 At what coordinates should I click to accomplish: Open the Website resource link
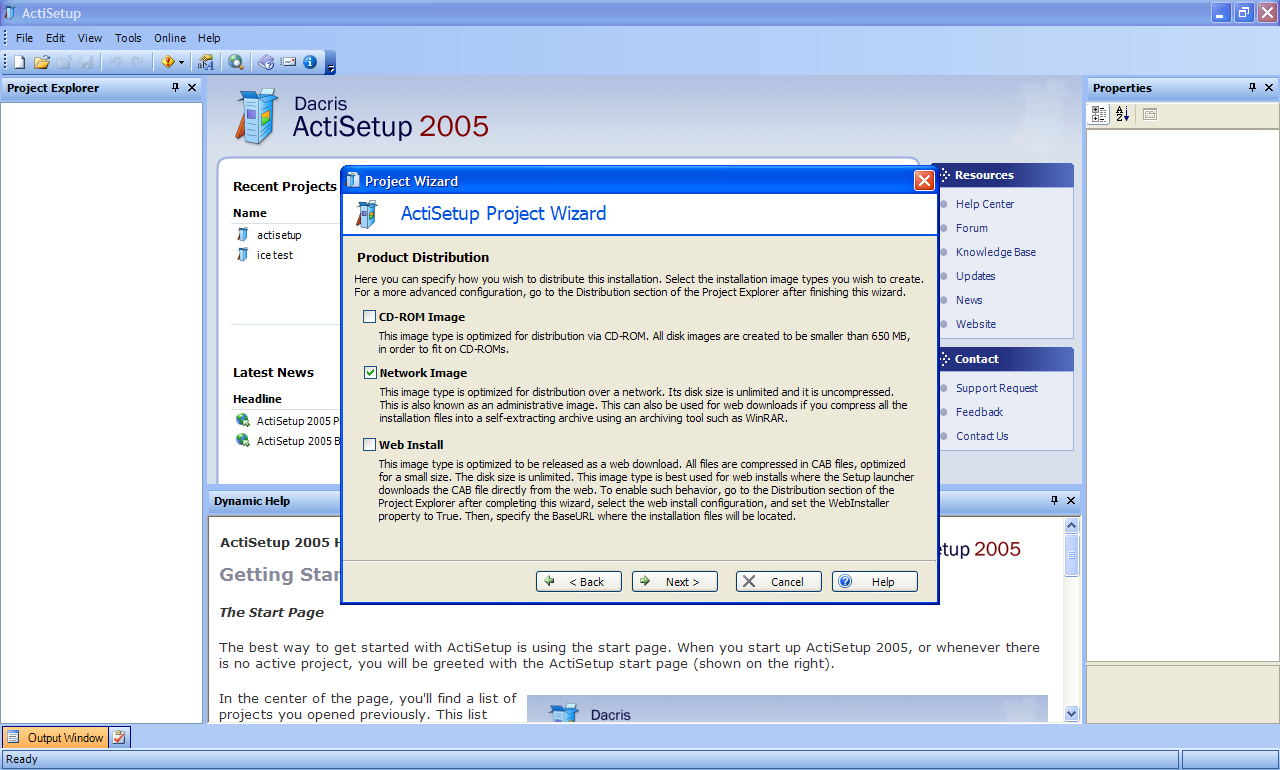click(975, 324)
